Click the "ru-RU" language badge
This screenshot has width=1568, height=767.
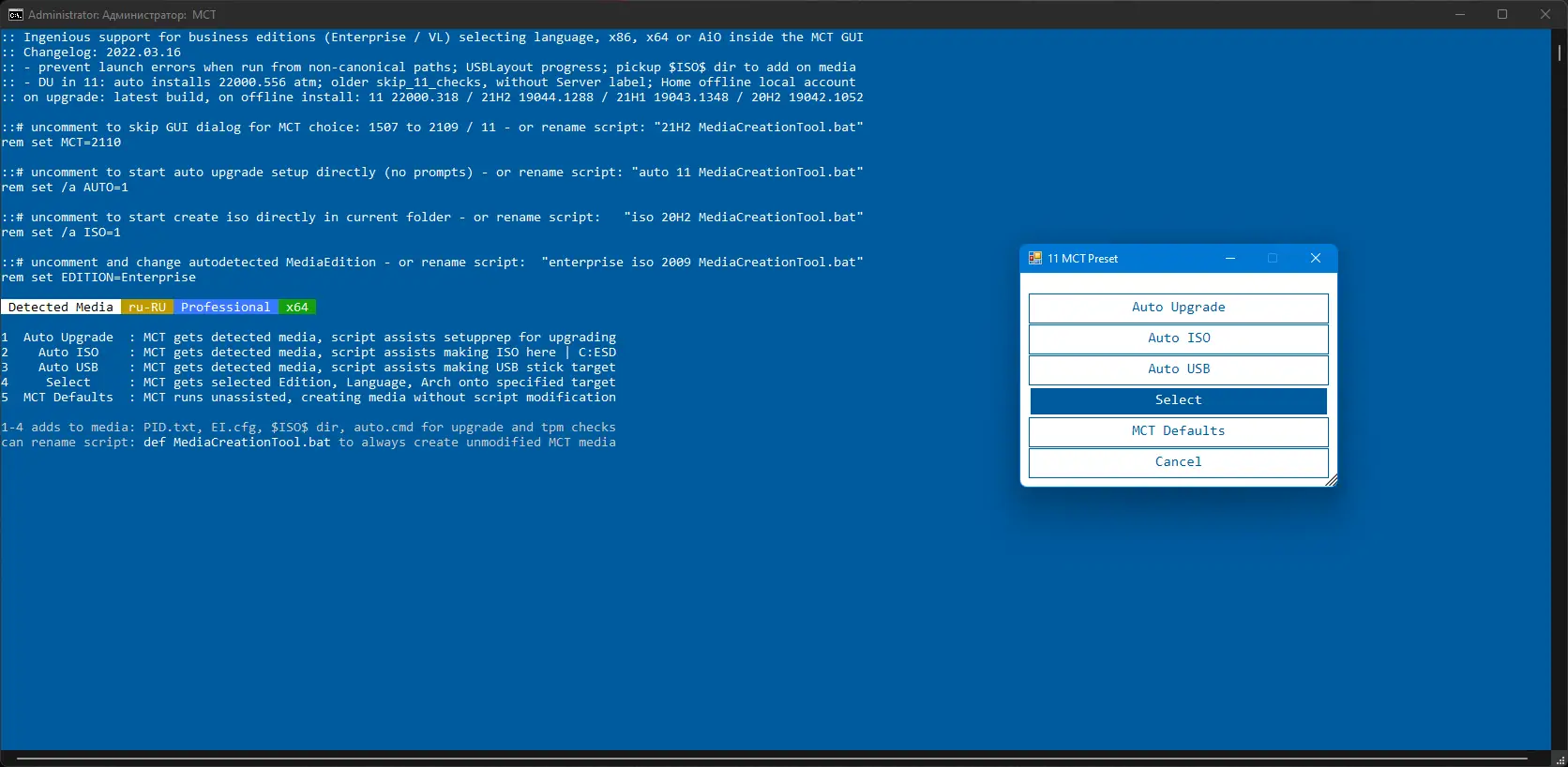coord(147,308)
